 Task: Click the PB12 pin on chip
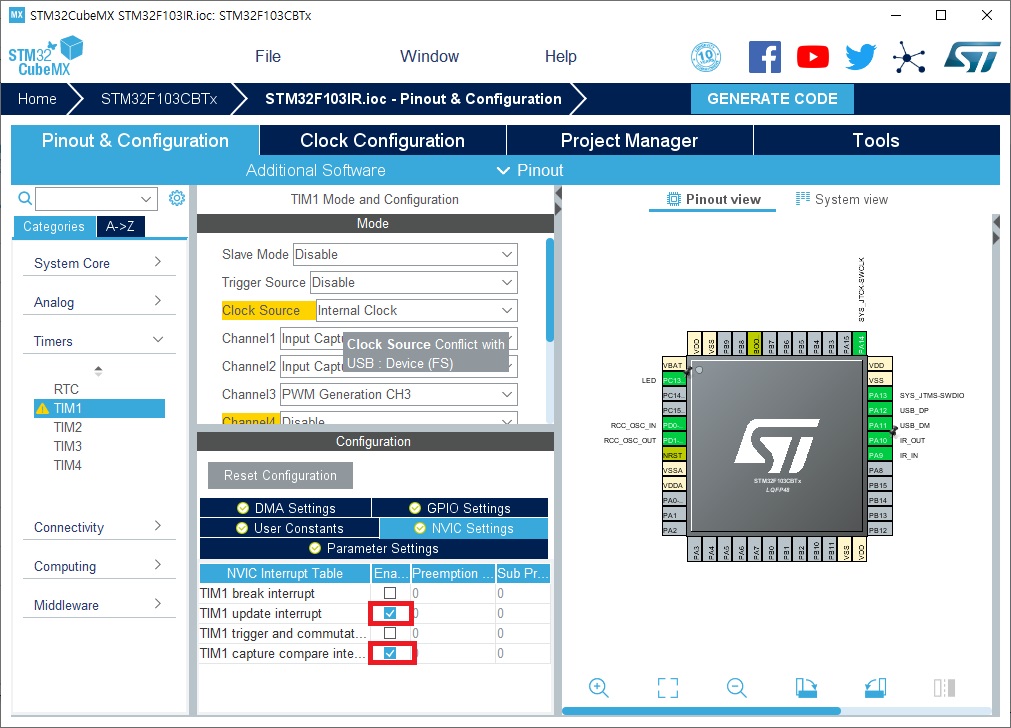[x=880, y=530]
